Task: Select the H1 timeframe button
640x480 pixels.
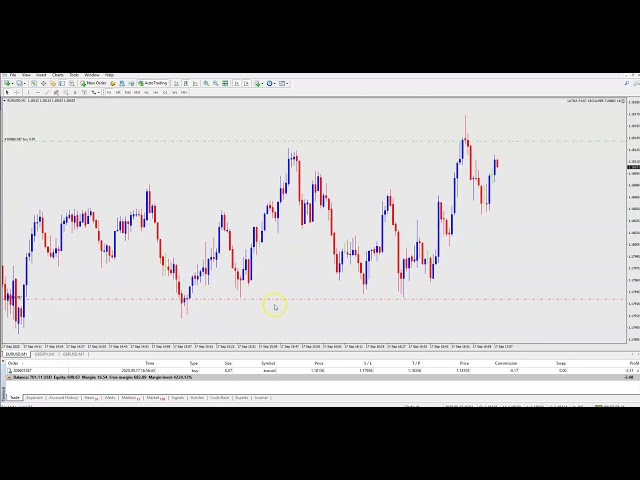Action: 146,92
